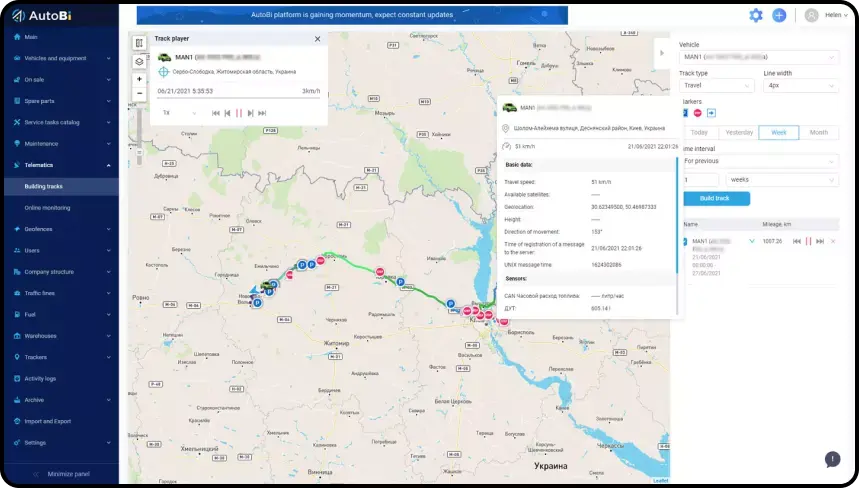This screenshot has width=859, height=488.
Task: Expand the Warehouses menu
Action: (x=108, y=336)
